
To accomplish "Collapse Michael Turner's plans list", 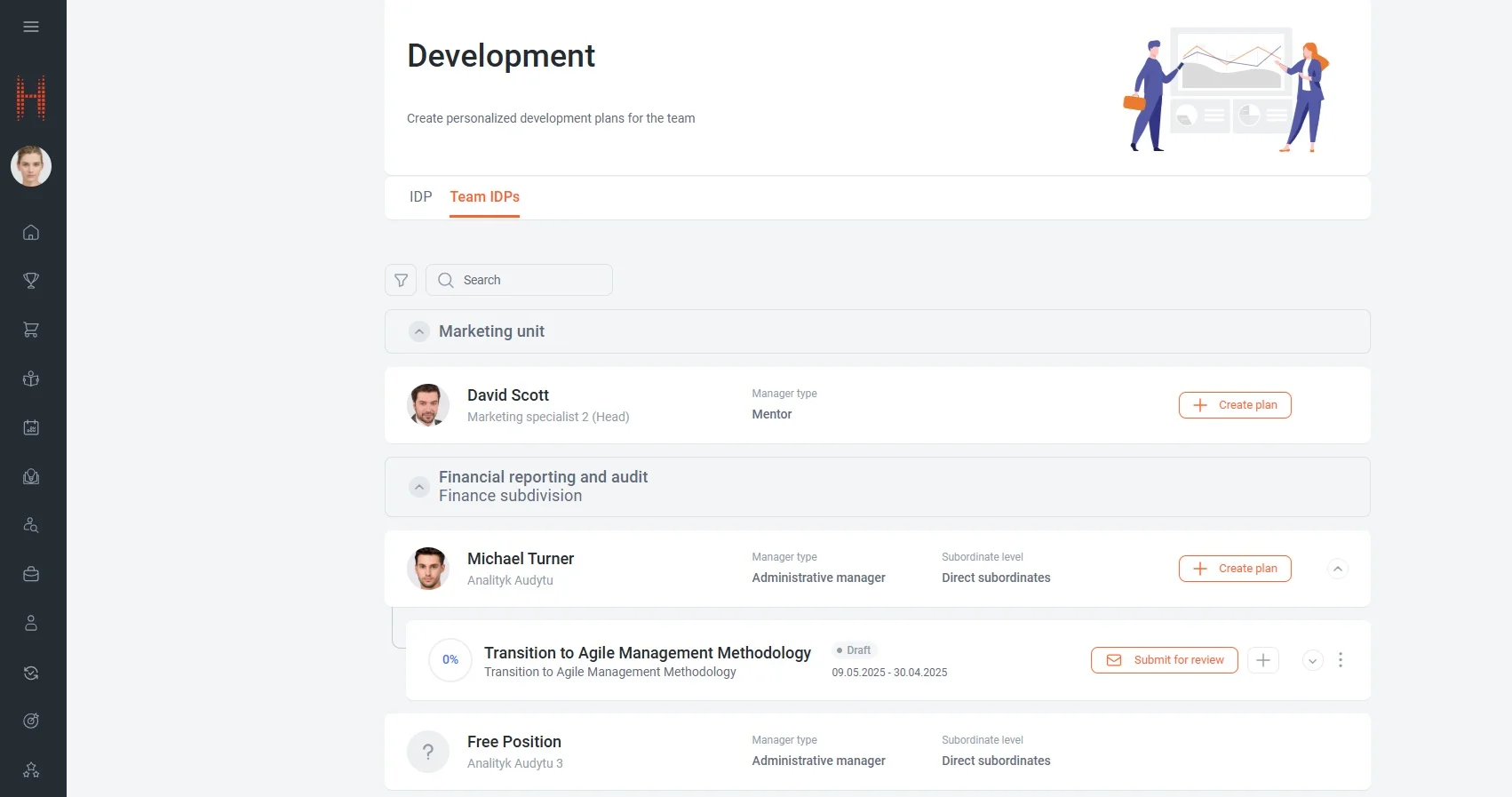I will [x=1337, y=569].
